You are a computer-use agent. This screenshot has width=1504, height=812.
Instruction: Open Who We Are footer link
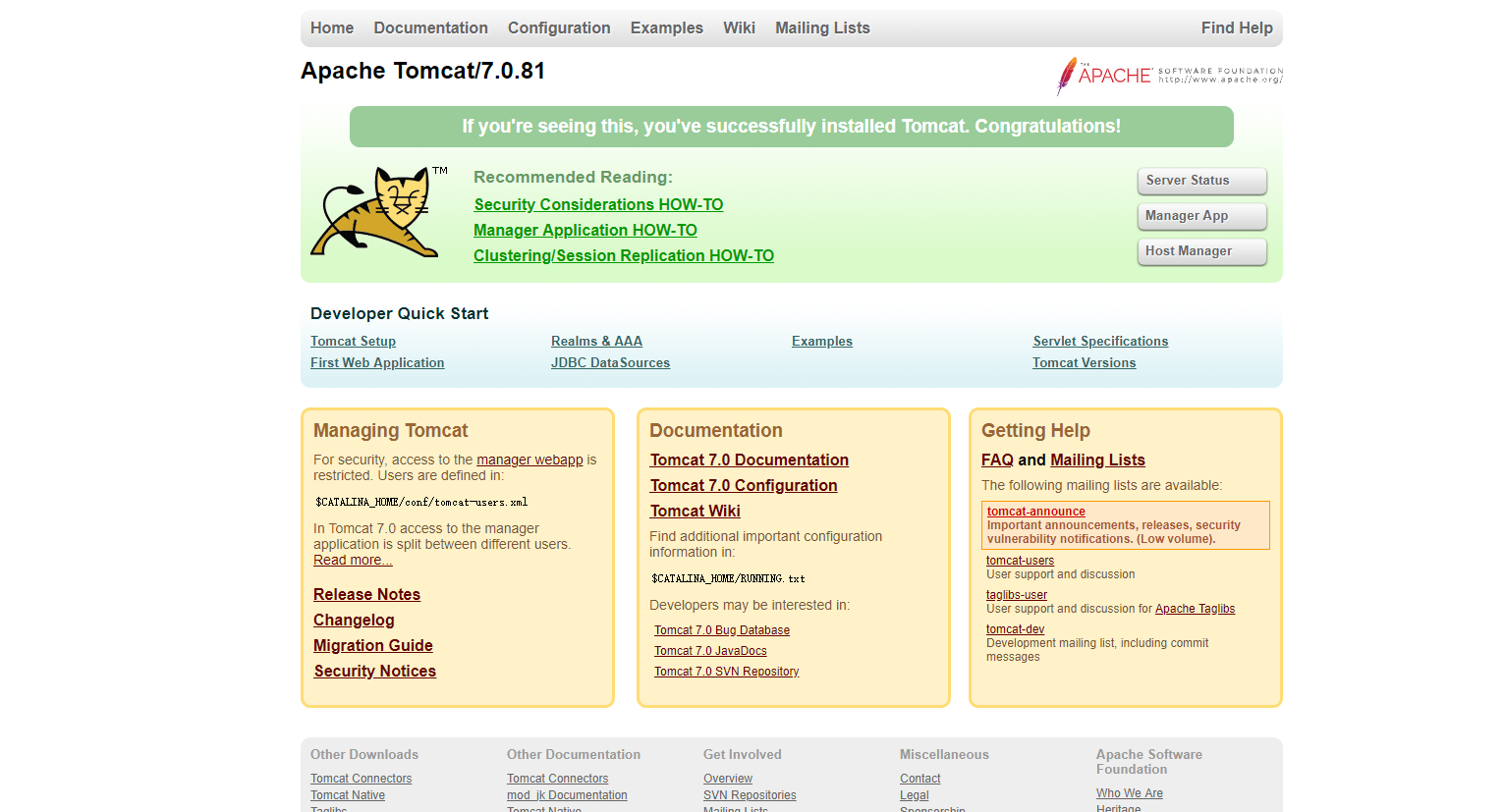[1130, 793]
